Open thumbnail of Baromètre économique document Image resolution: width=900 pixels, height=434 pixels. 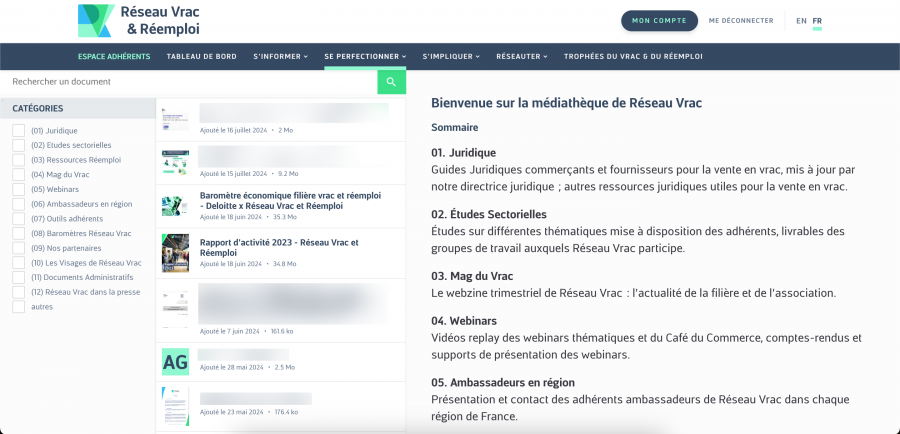[175, 206]
